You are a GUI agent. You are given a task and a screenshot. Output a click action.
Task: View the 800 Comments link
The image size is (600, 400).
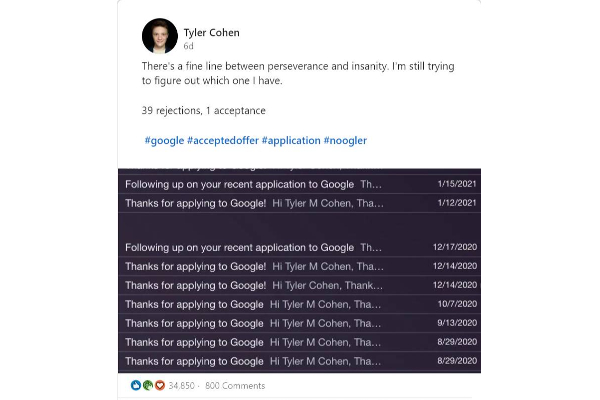pyautogui.click(x=235, y=385)
